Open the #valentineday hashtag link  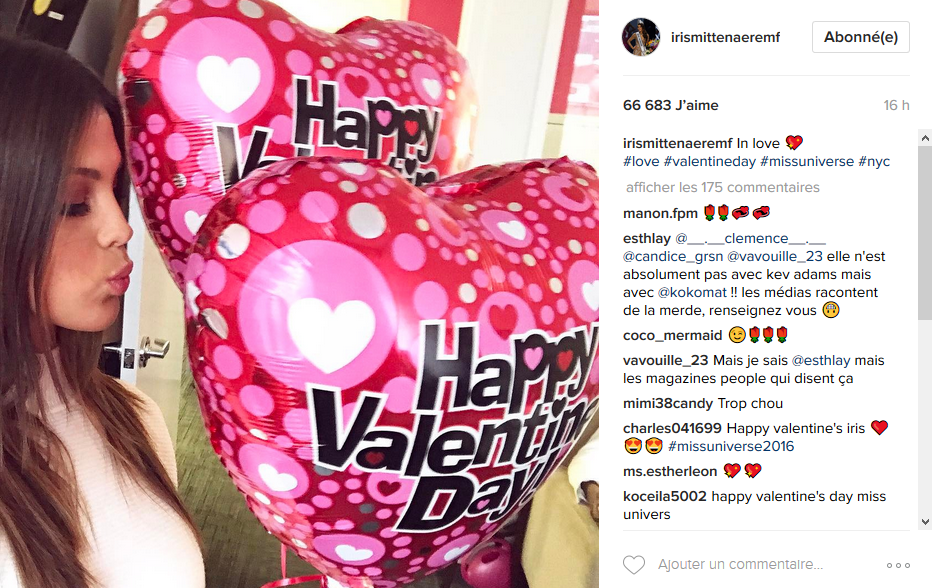(x=710, y=161)
